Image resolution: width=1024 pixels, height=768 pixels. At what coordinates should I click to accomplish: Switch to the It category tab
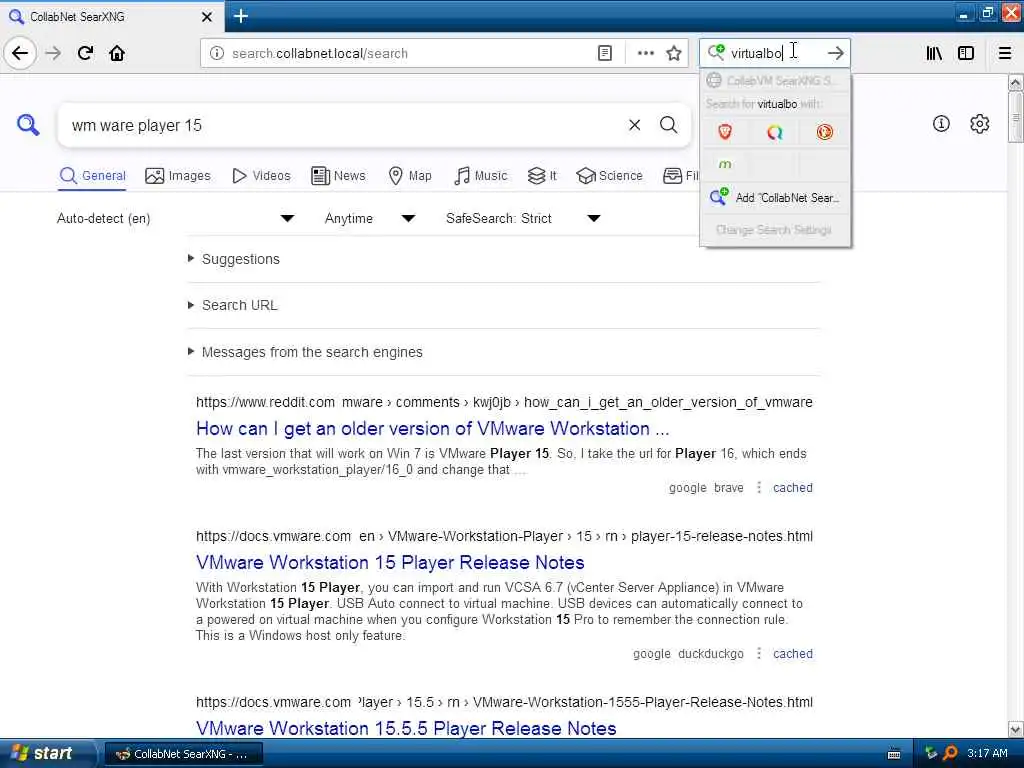541,176
